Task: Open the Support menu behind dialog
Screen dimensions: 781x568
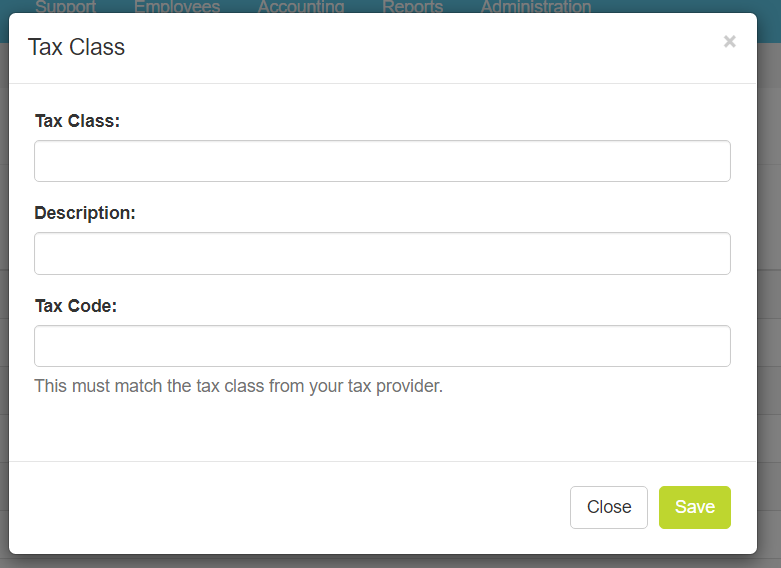Action: 66,6
